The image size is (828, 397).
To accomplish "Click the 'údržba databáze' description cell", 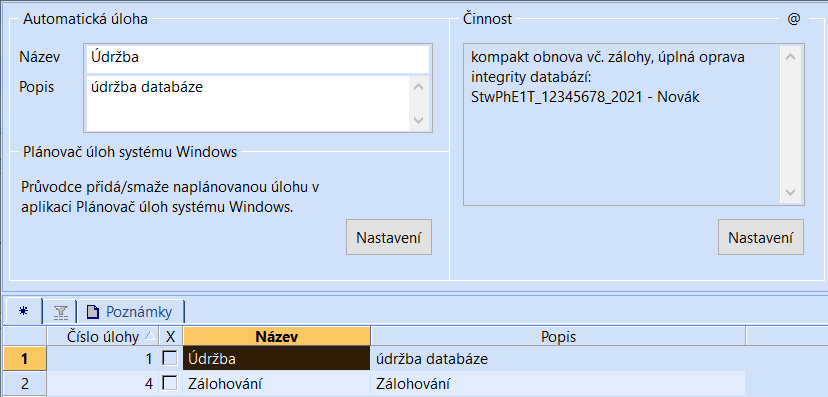I will click(x=558, y=358).
